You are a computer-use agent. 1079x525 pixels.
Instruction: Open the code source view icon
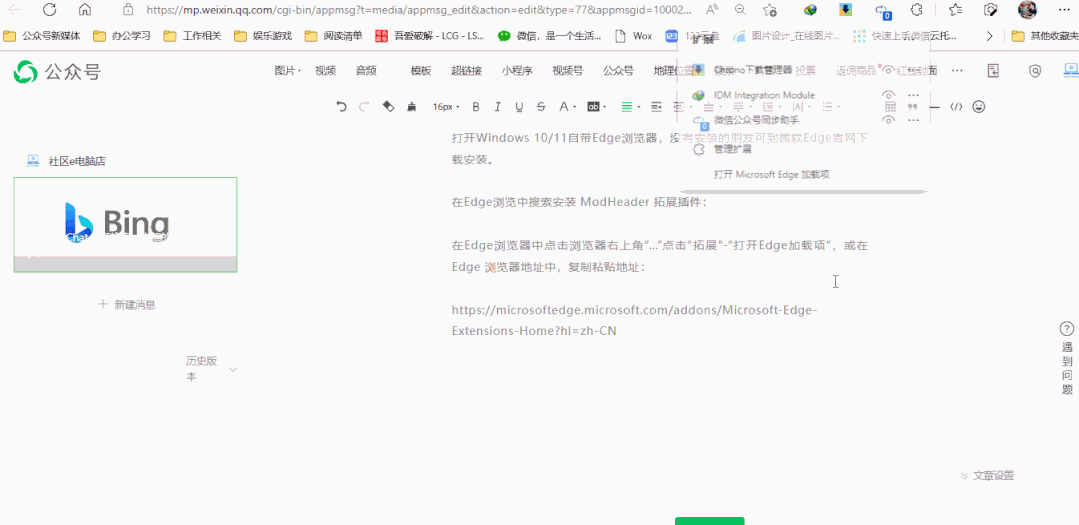(956, 107)
